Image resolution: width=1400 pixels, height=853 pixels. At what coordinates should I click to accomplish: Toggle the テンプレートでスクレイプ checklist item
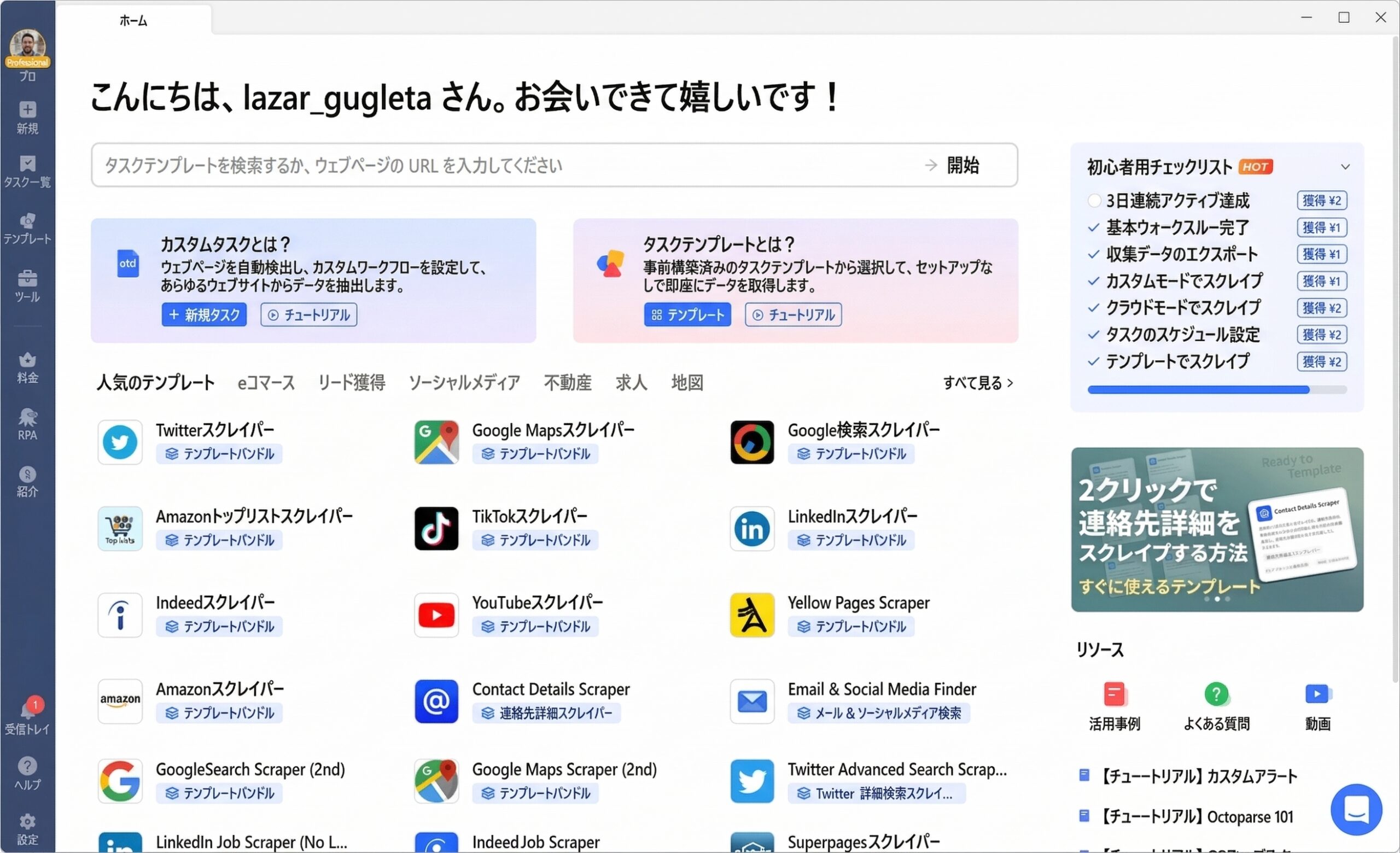pos(1093,361)
